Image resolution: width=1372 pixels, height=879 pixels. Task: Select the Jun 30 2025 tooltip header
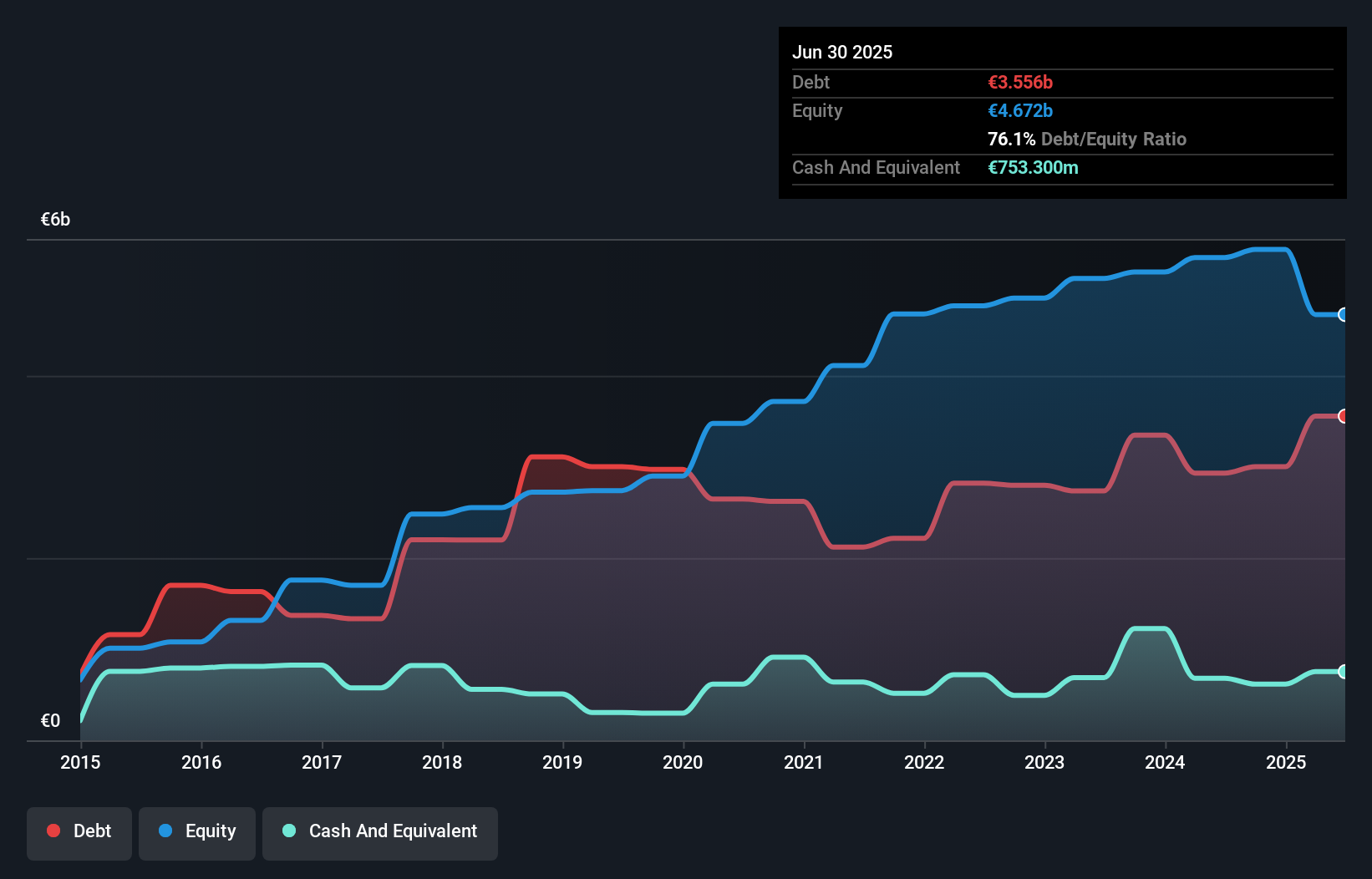point(842,52)
